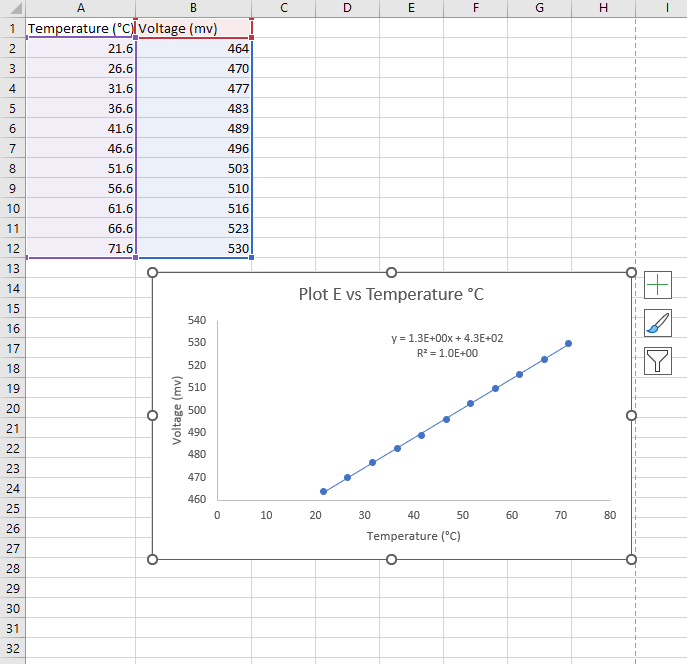Click the top-left chart resize handle
Image resolution: width=687 pixels, height=664 pixels.
point(152,272)
